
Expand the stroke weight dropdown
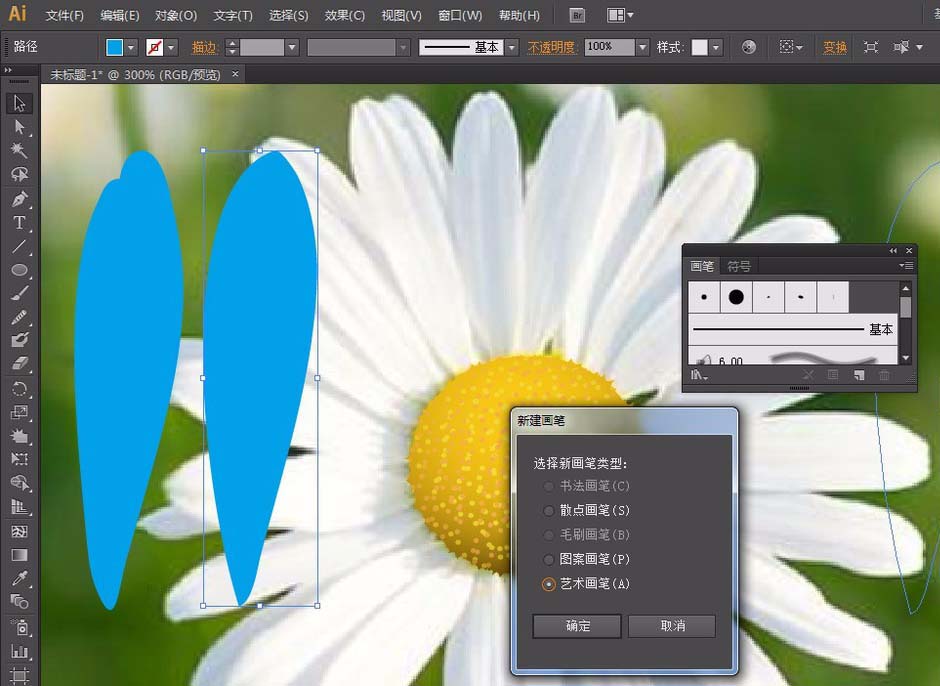click(292, 47)
